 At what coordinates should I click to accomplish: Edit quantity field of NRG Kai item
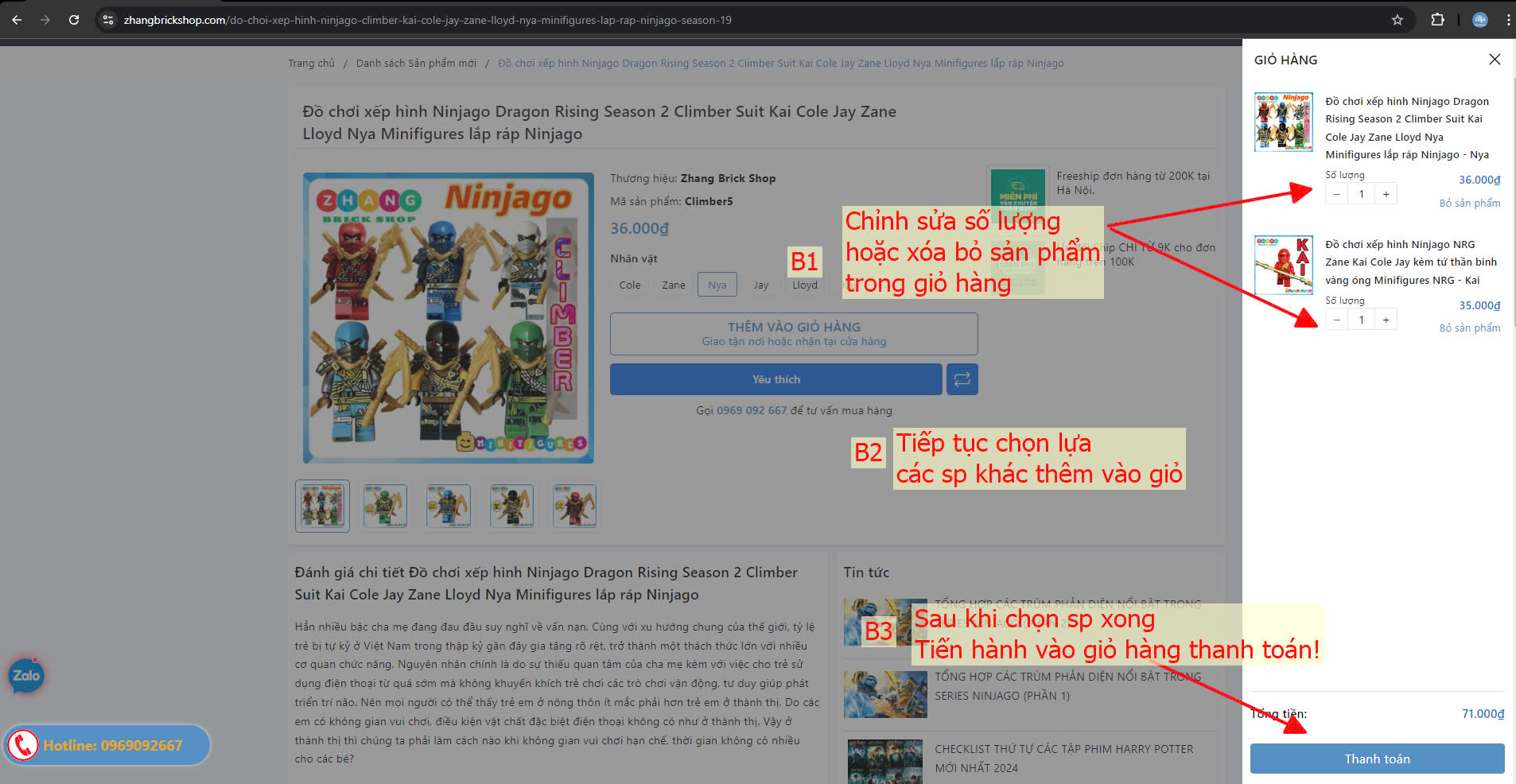pos(1361,320)
